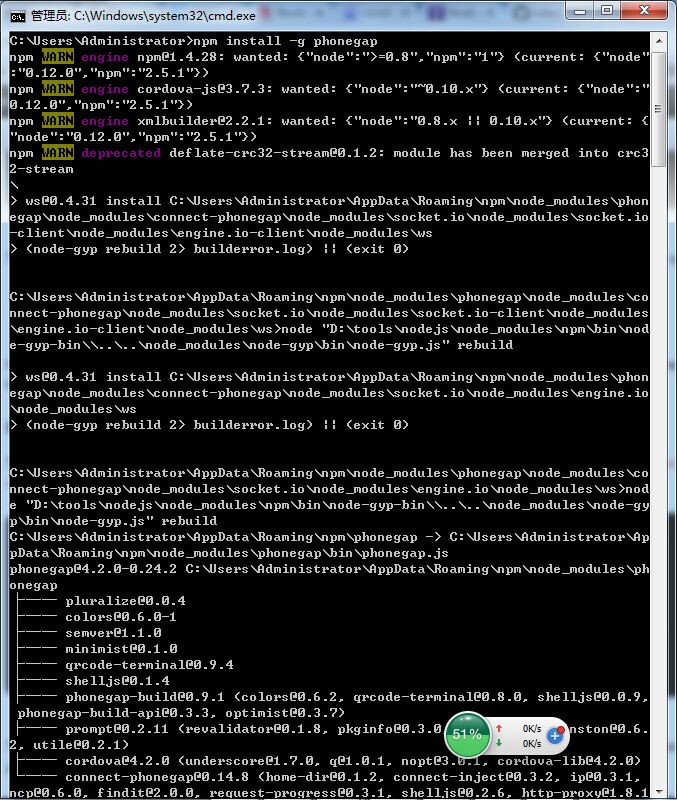Click the 'pluralize@0.0.4' dependency row
The width and height of the screenshot is (677, 800).
126,601
